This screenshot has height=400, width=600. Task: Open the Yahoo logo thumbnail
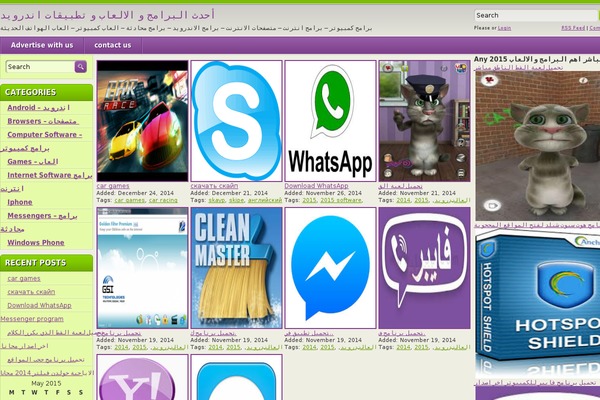click(142, 377)
